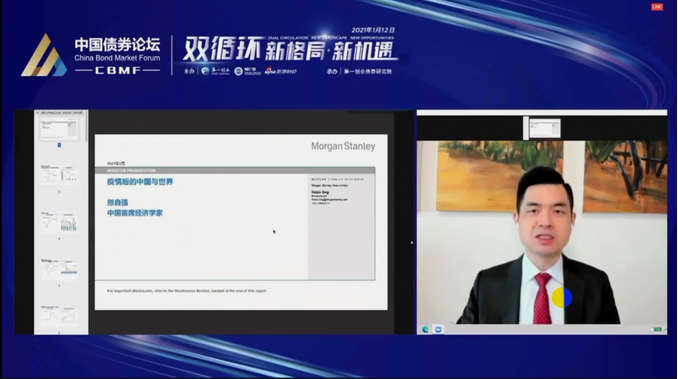Click Robin Xing's email address on slide

pos(329,200)
